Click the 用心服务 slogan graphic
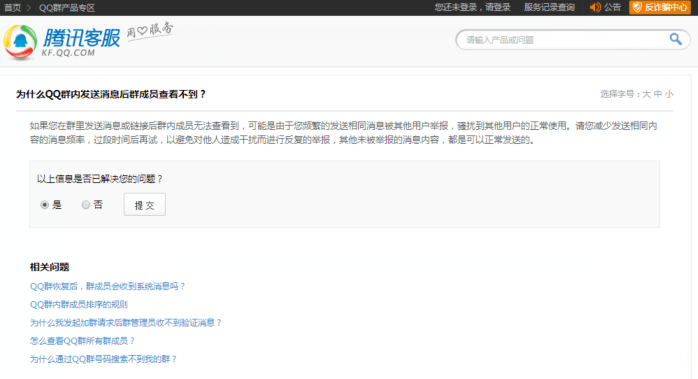698x379 pixels. tap(150, 31)
